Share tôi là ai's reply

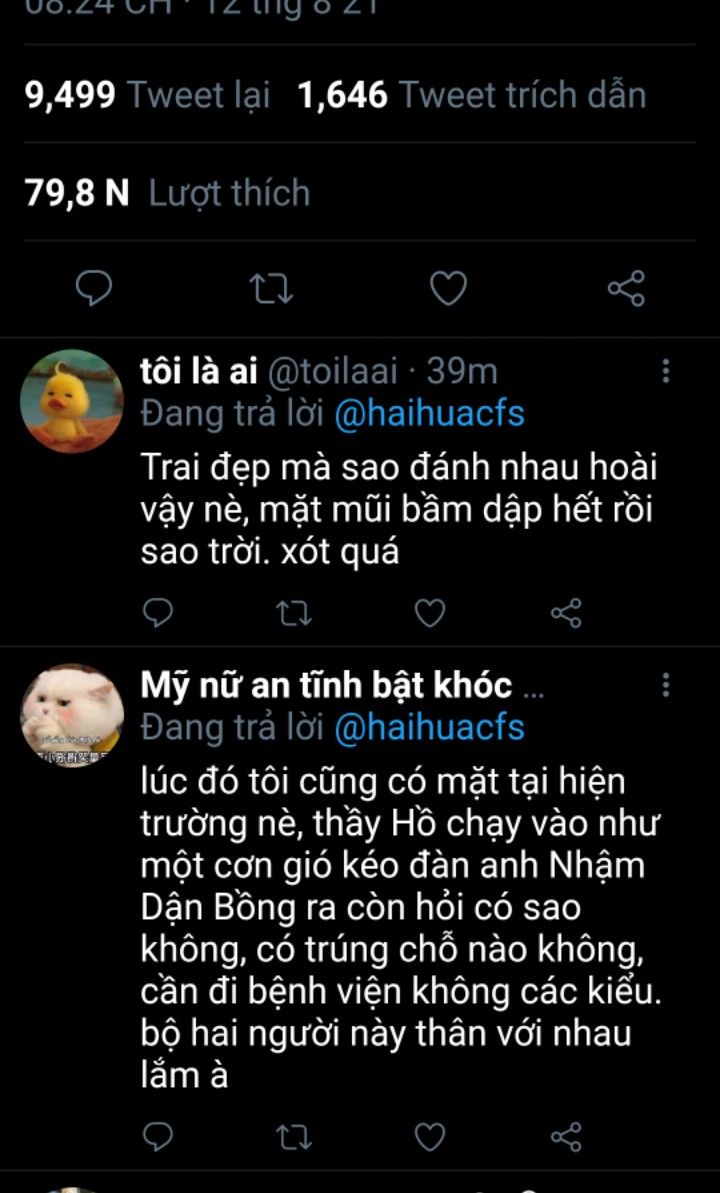(566, 612)
